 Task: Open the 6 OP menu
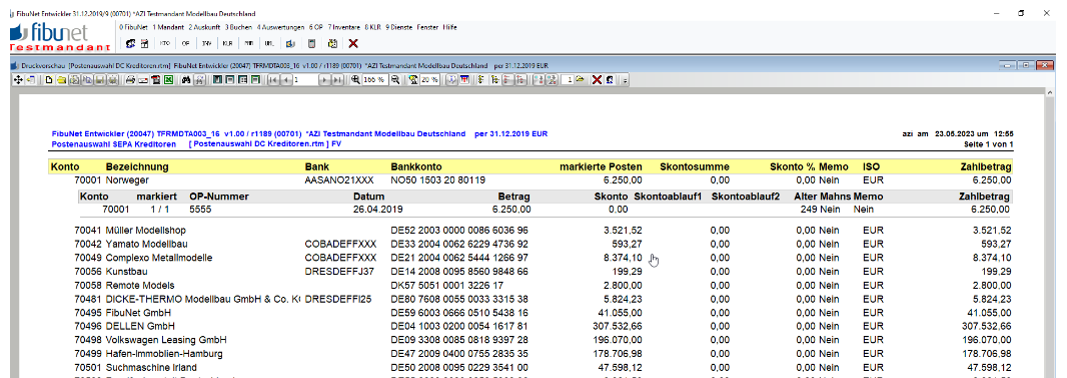pyautogui.click(x=316, y=27)
